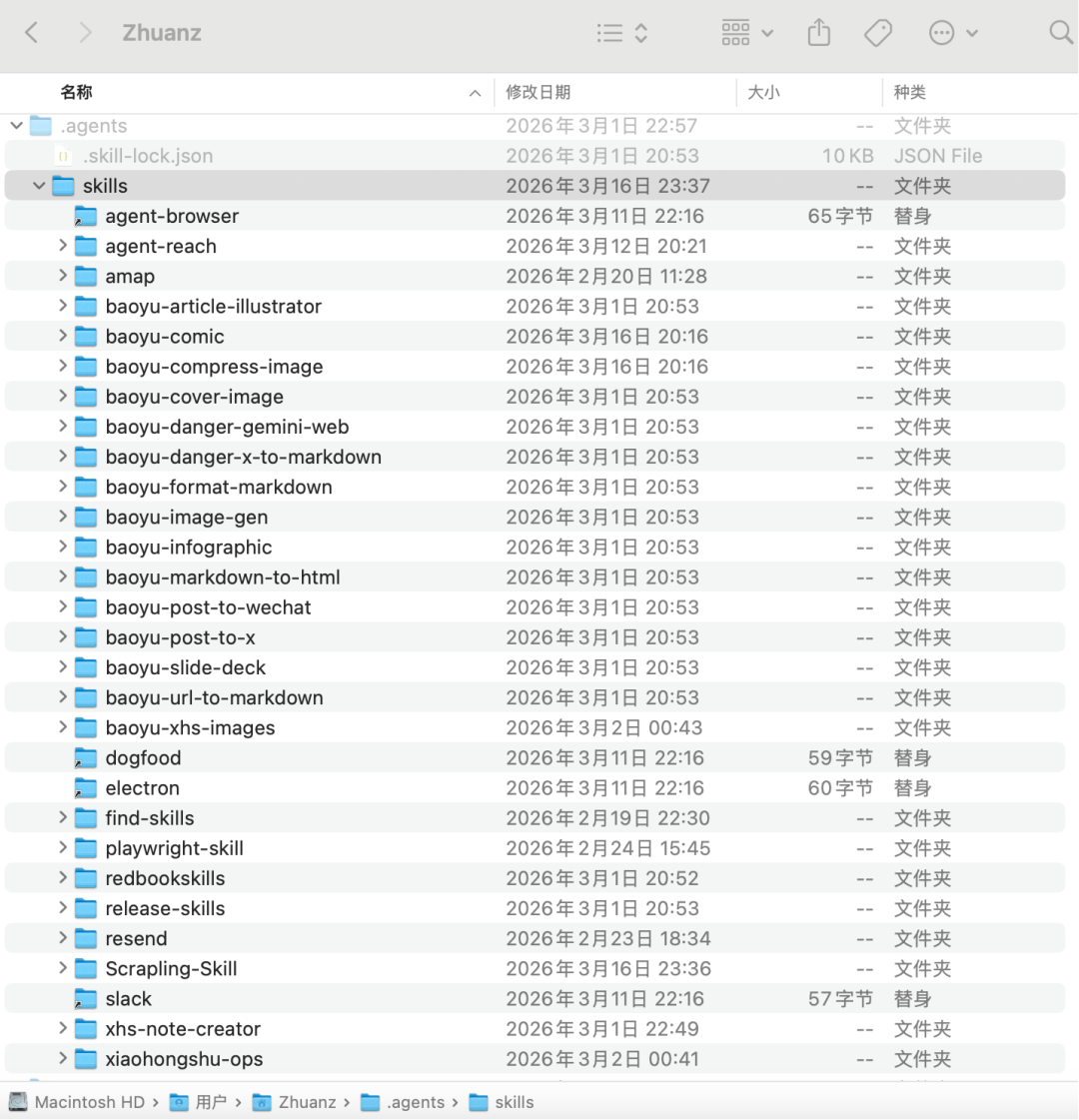Select the slack alias icon

tap(86, 999)
